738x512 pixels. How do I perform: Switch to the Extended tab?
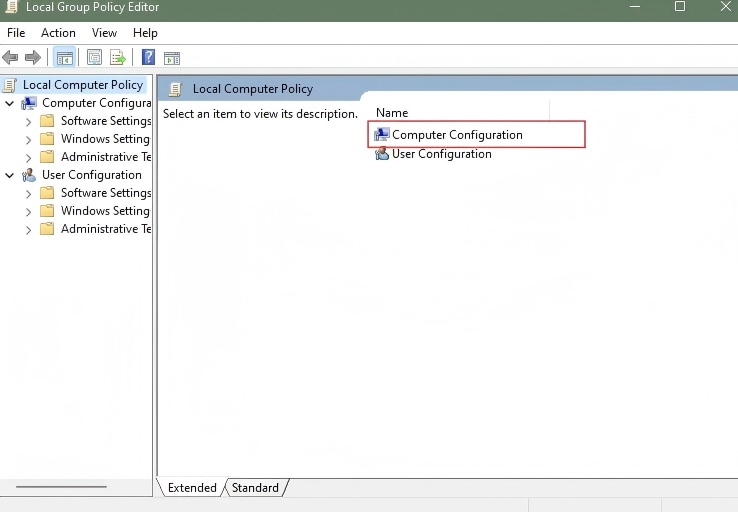192,488
